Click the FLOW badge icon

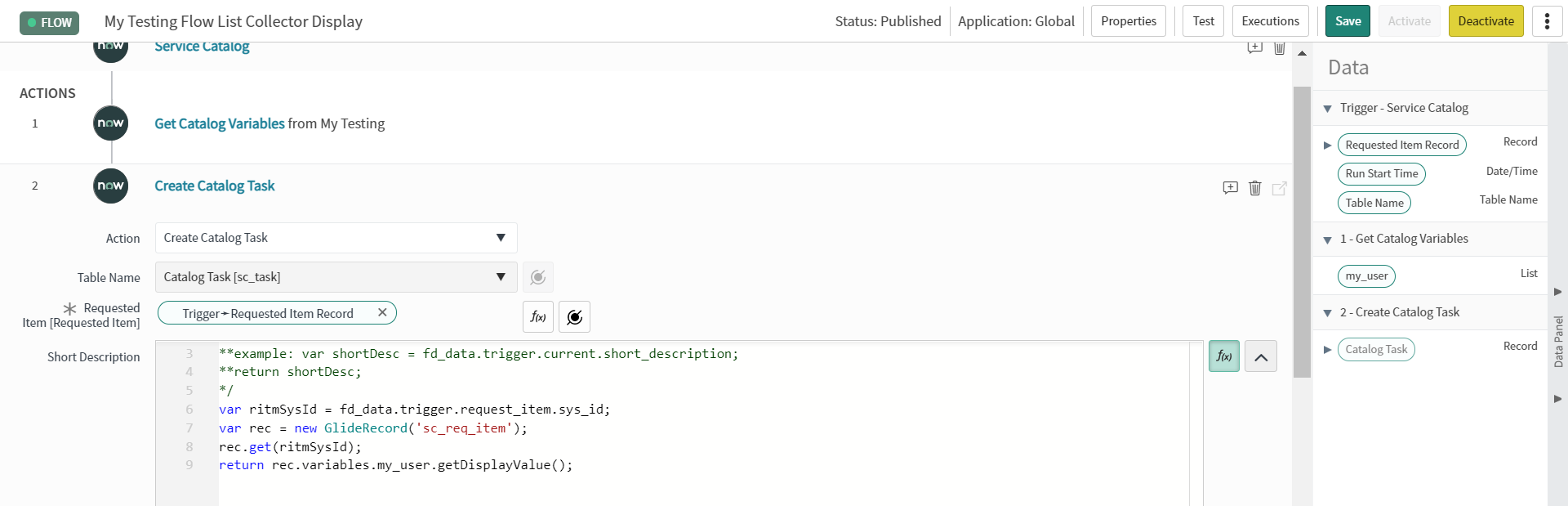[49, 22]
